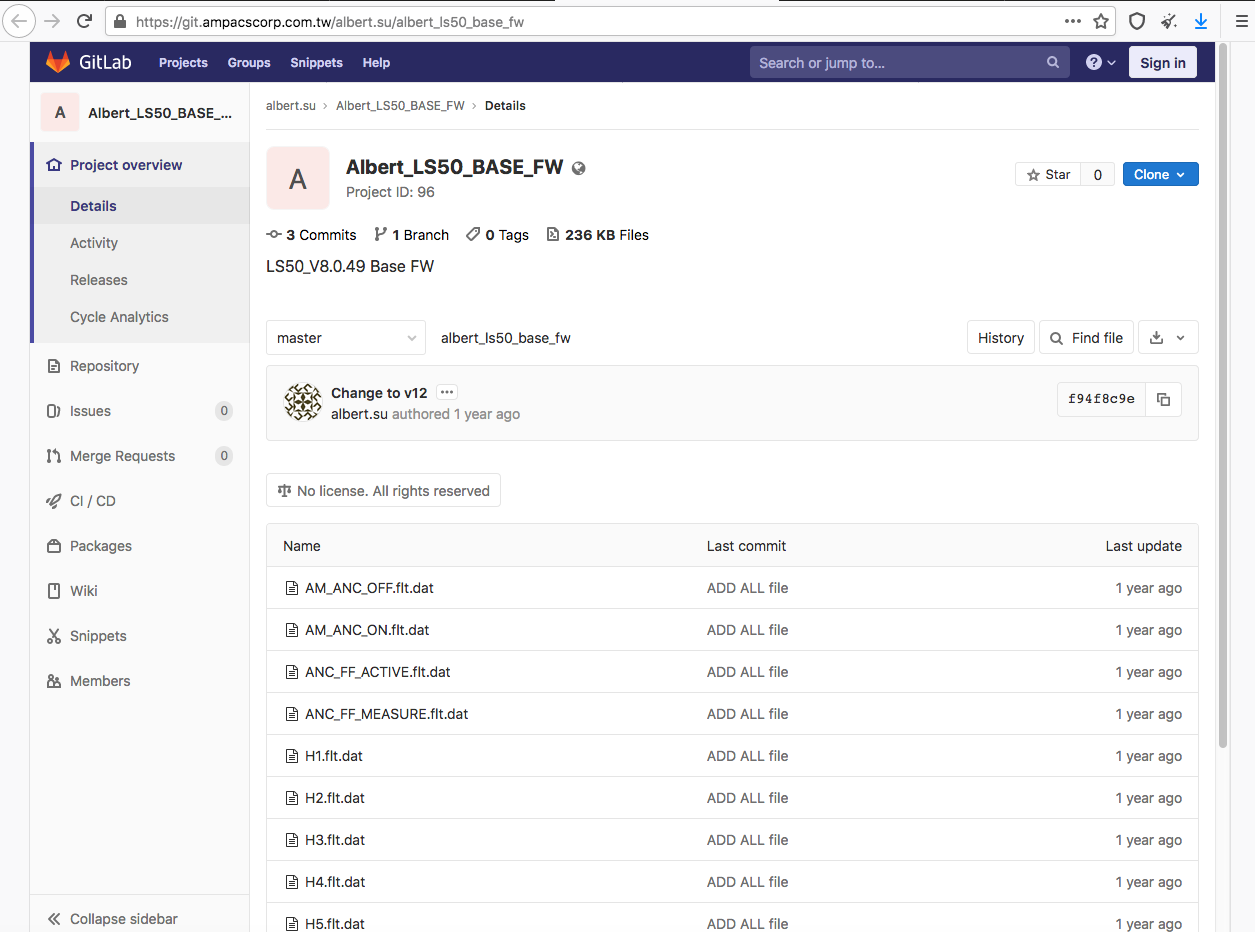Viewport: 1255px width, 932px height.
Task: Open Releases in sidebar
Action: pyautogui.click(x=99, y=280)
